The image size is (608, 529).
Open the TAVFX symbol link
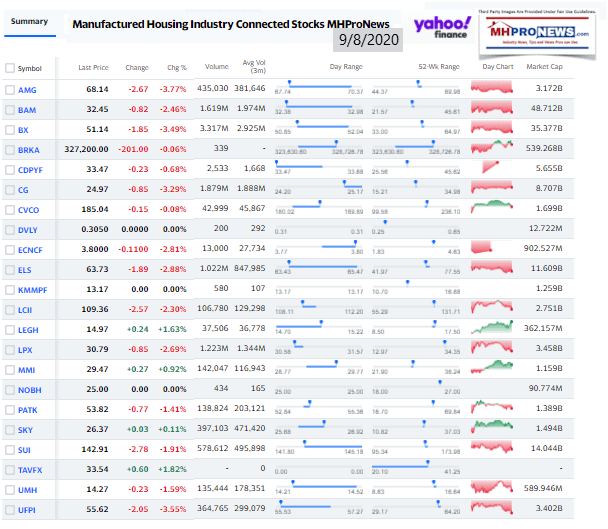30,470
